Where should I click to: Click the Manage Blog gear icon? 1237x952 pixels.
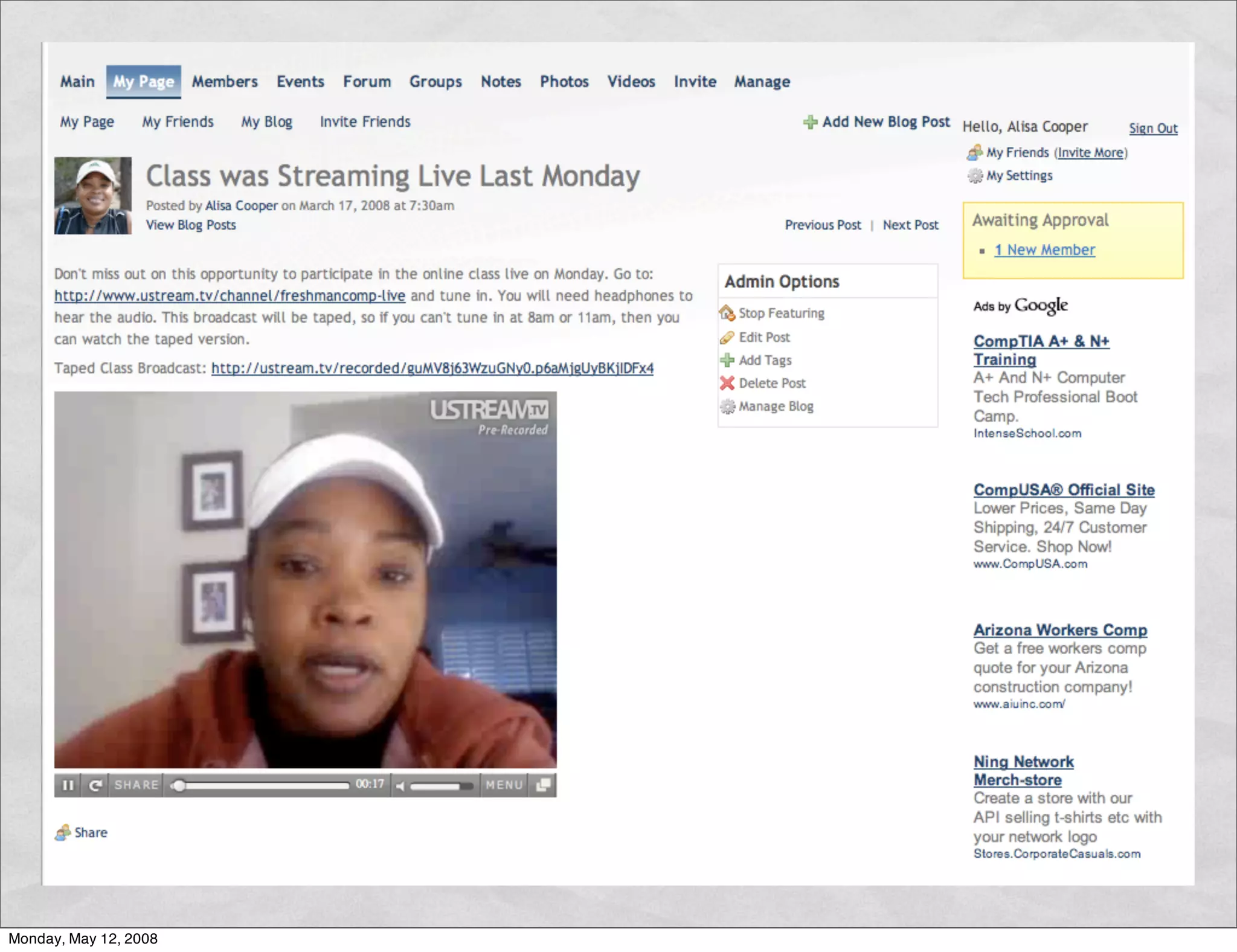[x=727, y=407]
